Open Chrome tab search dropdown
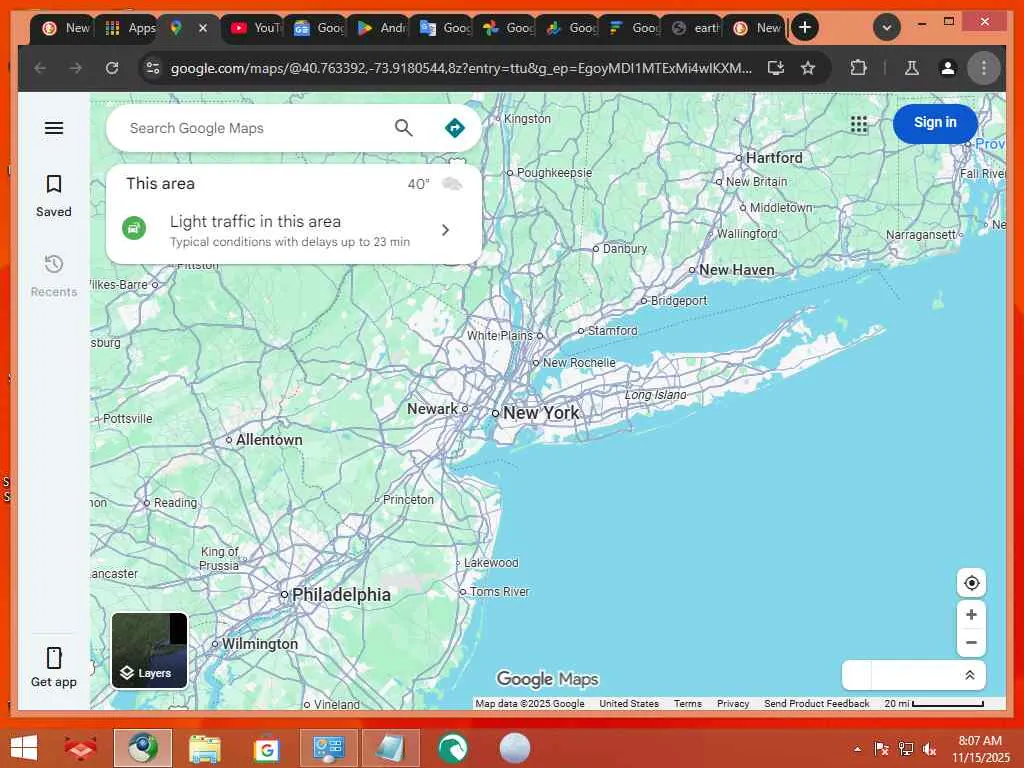 coord(886,27)
